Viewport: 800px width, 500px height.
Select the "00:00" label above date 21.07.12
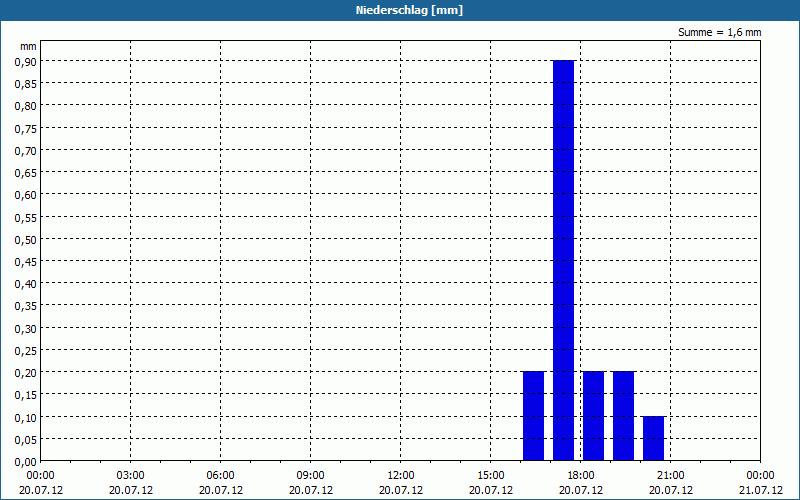(760, 476)
